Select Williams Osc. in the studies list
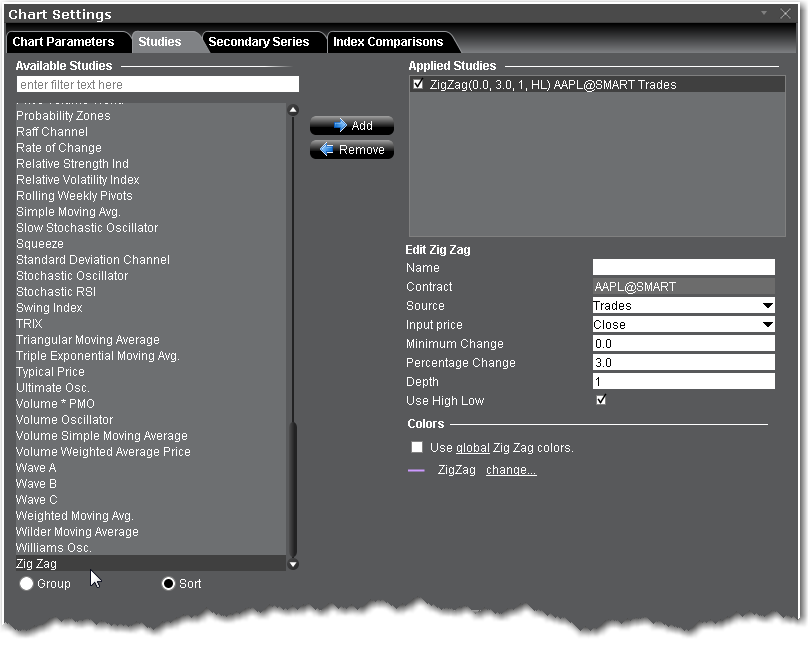808x646 pixels. pos(54,548)
